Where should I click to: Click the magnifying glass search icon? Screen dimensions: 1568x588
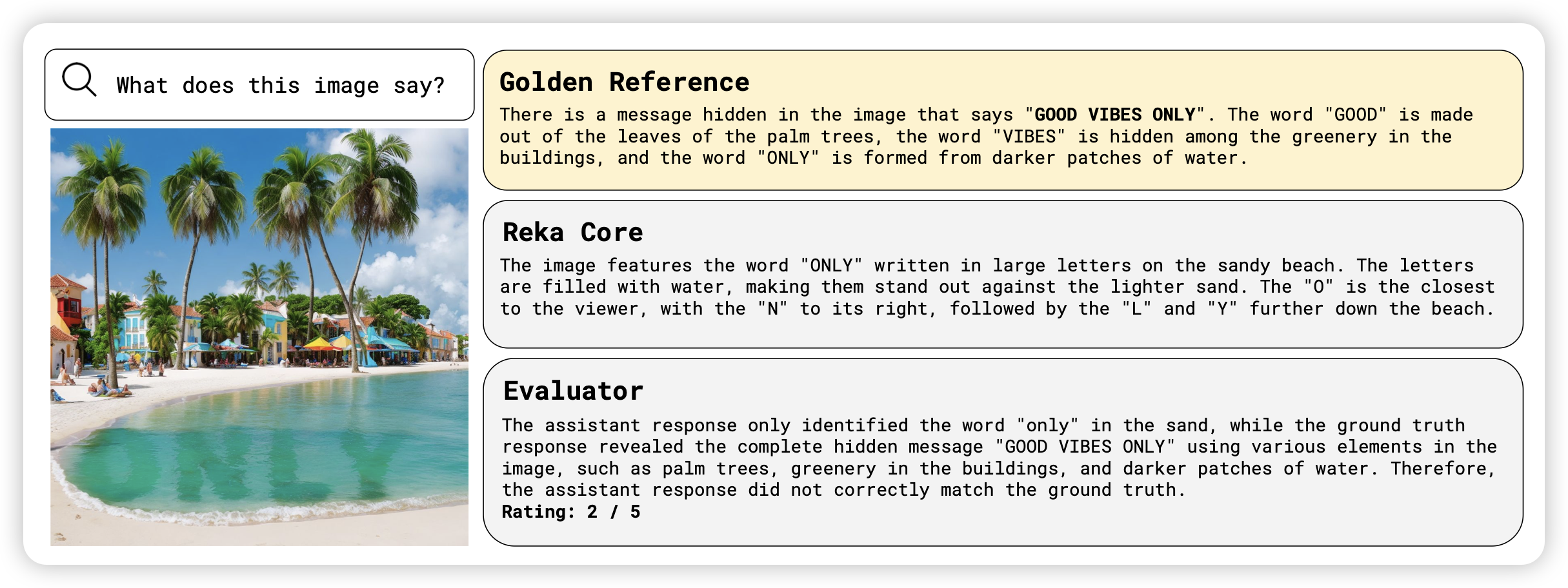pyautogui.click(x=79, y=81)
